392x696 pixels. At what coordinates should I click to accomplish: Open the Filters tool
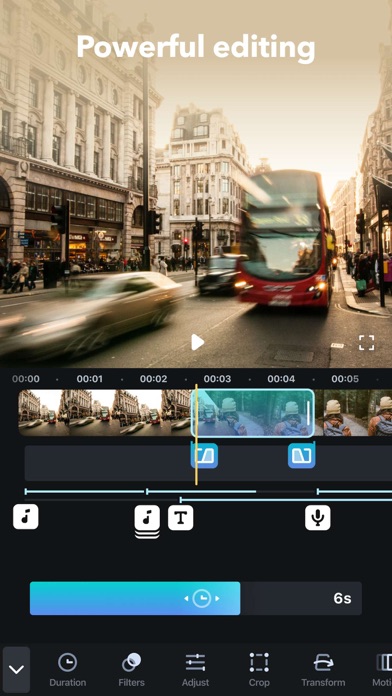click(x=131, y=669)
